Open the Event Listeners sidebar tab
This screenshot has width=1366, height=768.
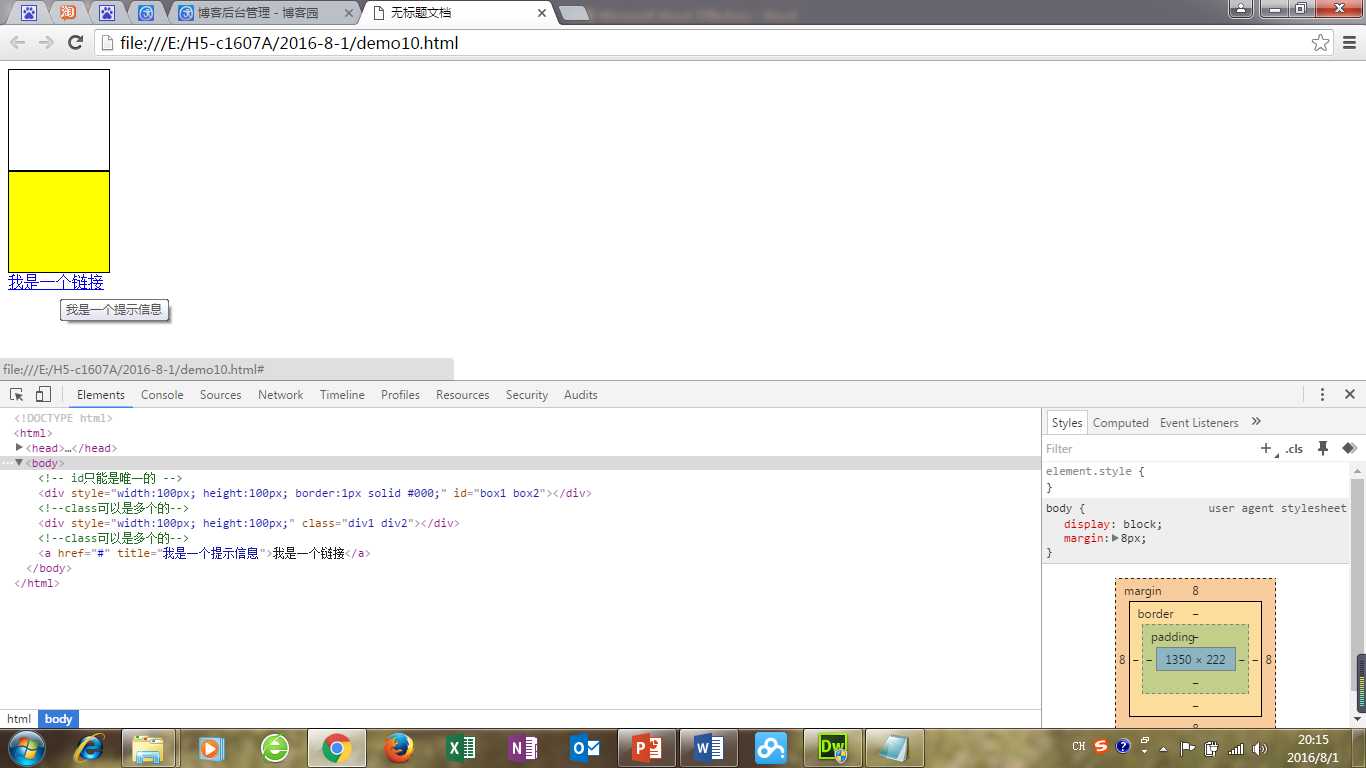pyautogui.click(x=1199, y=422)
